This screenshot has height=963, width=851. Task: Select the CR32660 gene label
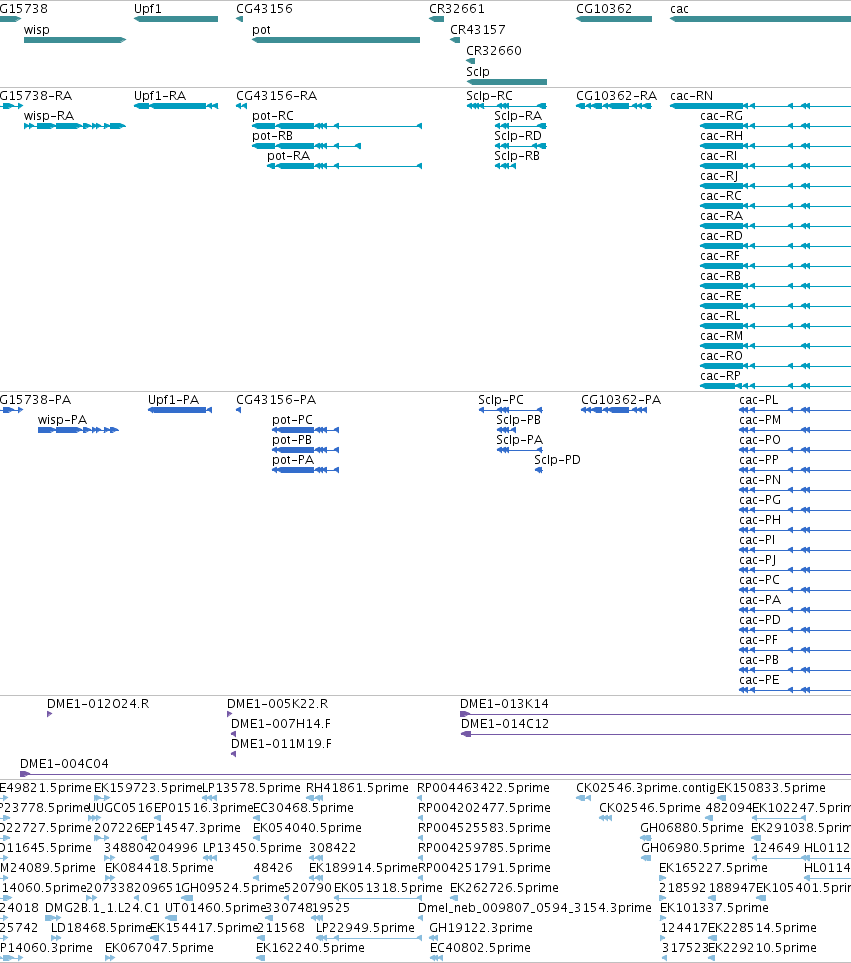coord(494,50)
